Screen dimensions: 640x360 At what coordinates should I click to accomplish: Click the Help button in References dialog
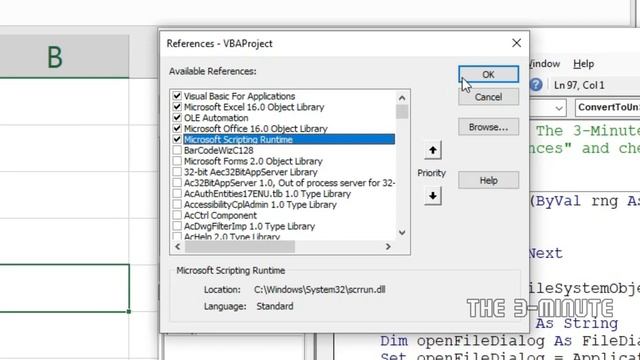(x=489, y=180)
